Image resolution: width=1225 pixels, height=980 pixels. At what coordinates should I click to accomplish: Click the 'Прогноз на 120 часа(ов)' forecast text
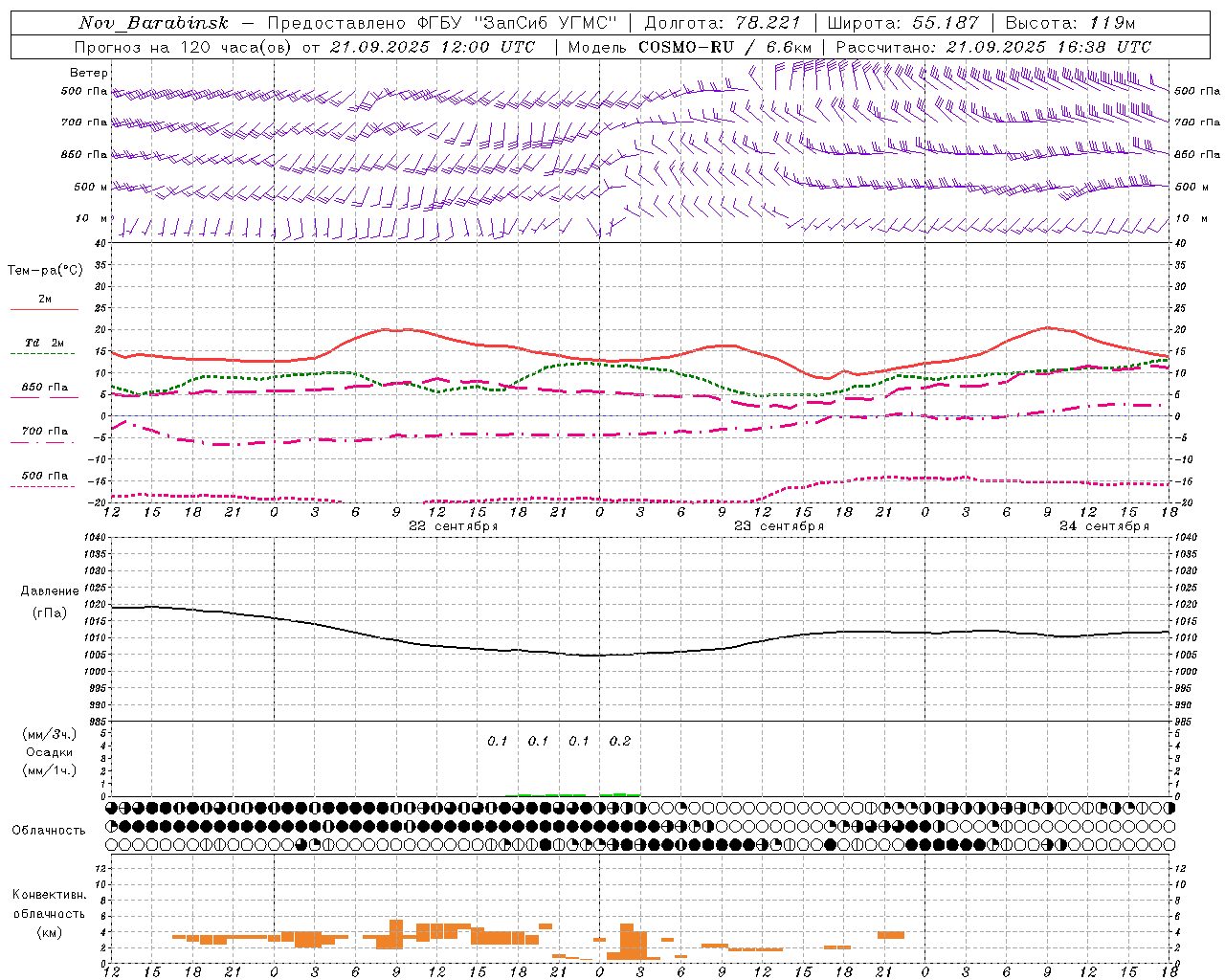pos(183,47)
